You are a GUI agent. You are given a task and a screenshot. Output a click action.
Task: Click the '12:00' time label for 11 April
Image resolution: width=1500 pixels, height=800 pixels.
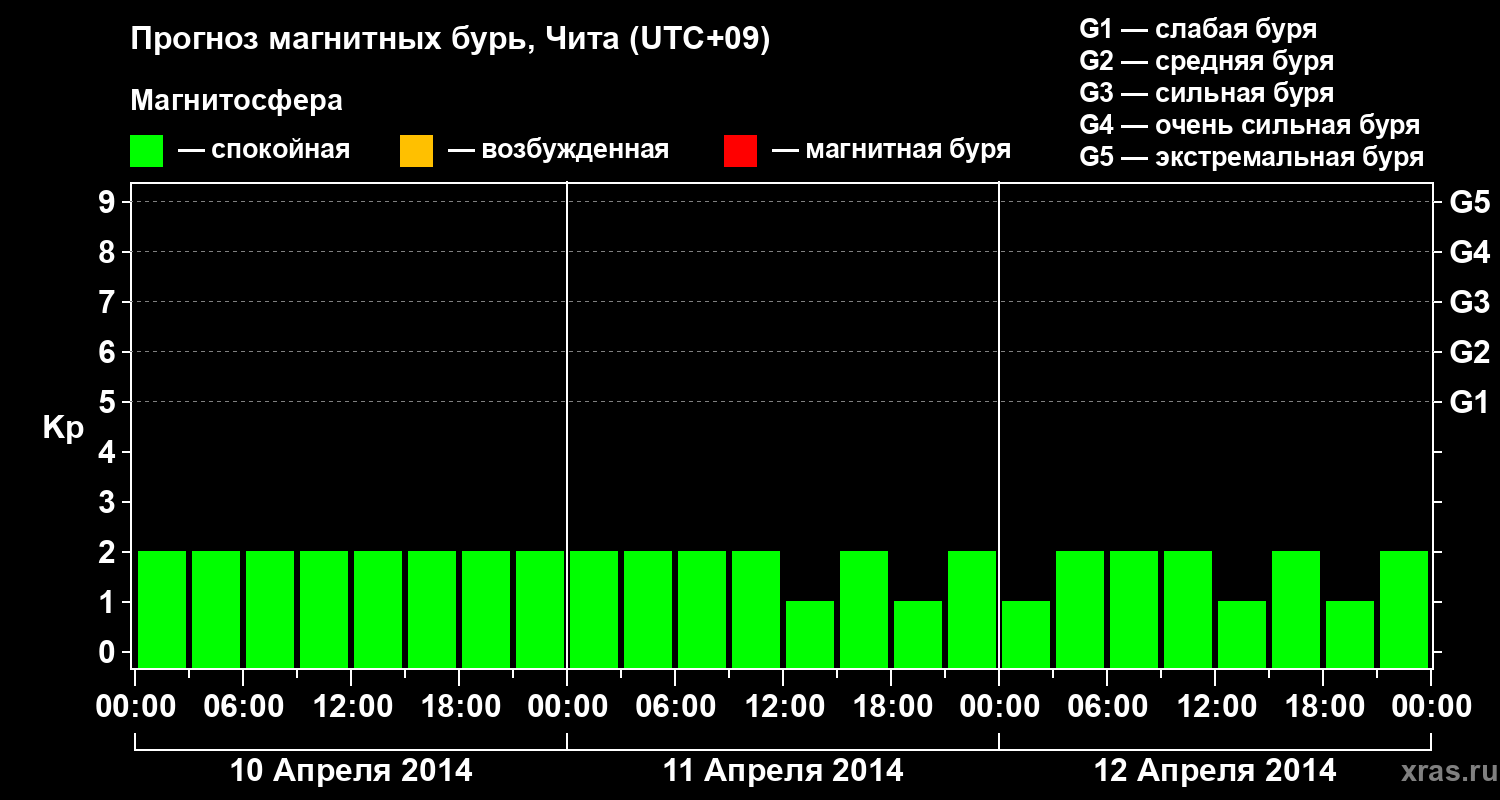click(x=784, y=707)
